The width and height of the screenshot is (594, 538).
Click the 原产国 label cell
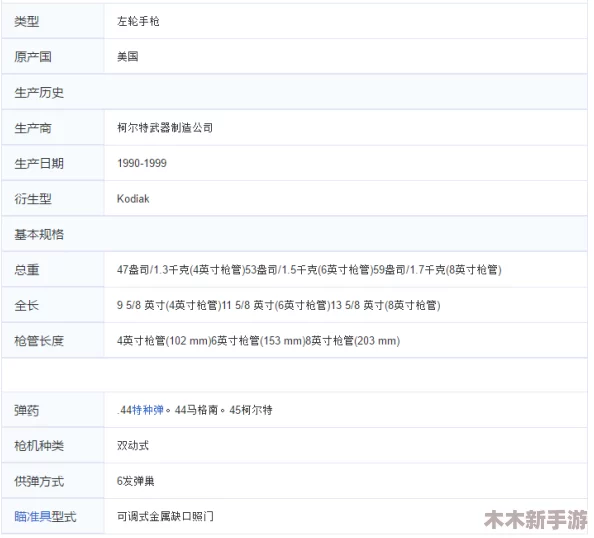[53, 56]
